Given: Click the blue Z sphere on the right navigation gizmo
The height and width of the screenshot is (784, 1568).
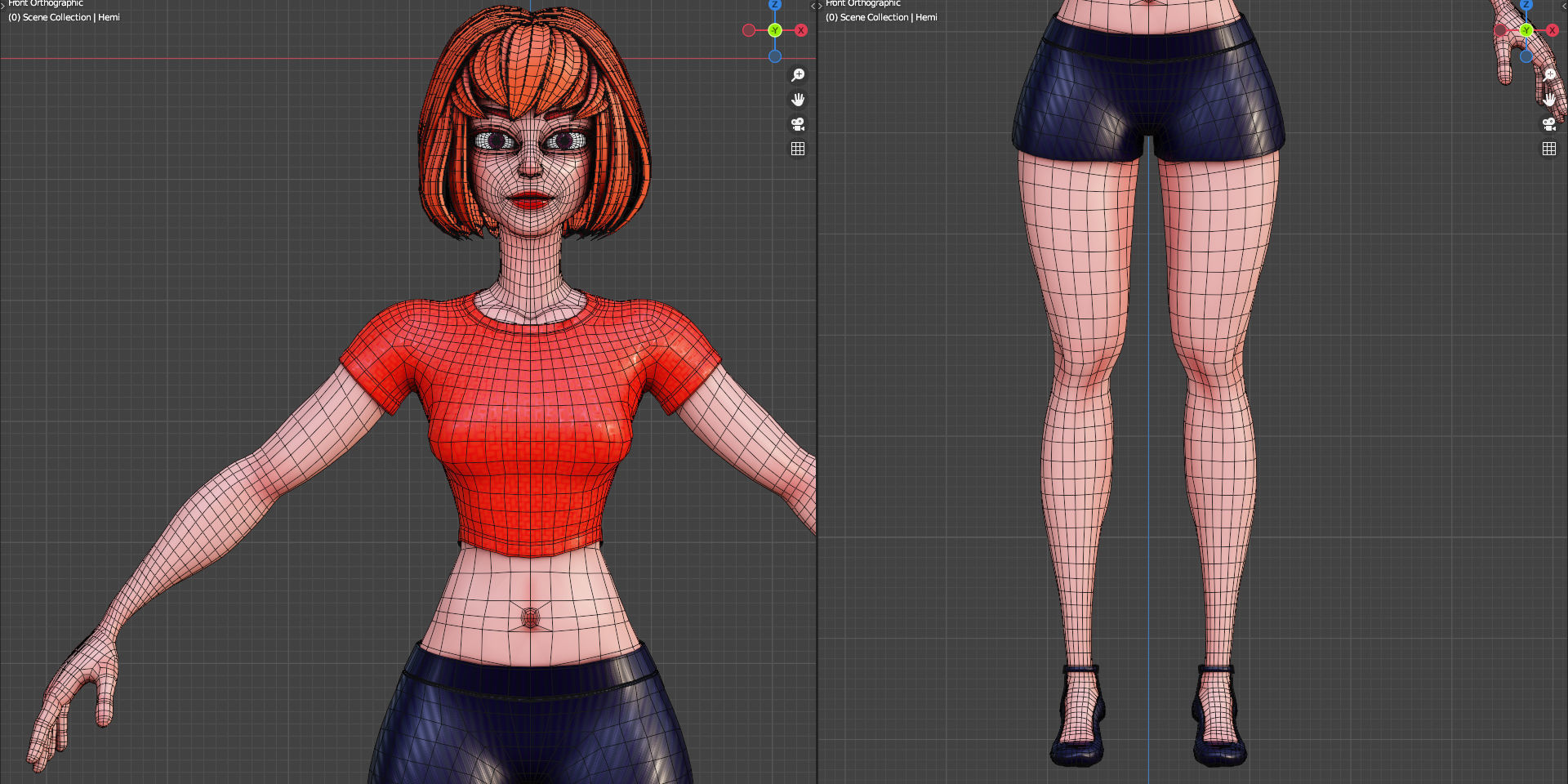Looking at the screenshot, I should 1526,4.
